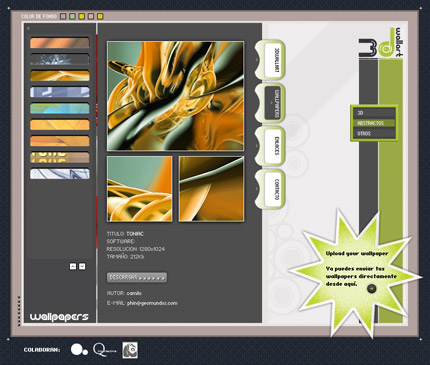Viewport: 430px width, 365px height.
Task: Click the square collaborator logo at bottom
Action: pos(130,350)
